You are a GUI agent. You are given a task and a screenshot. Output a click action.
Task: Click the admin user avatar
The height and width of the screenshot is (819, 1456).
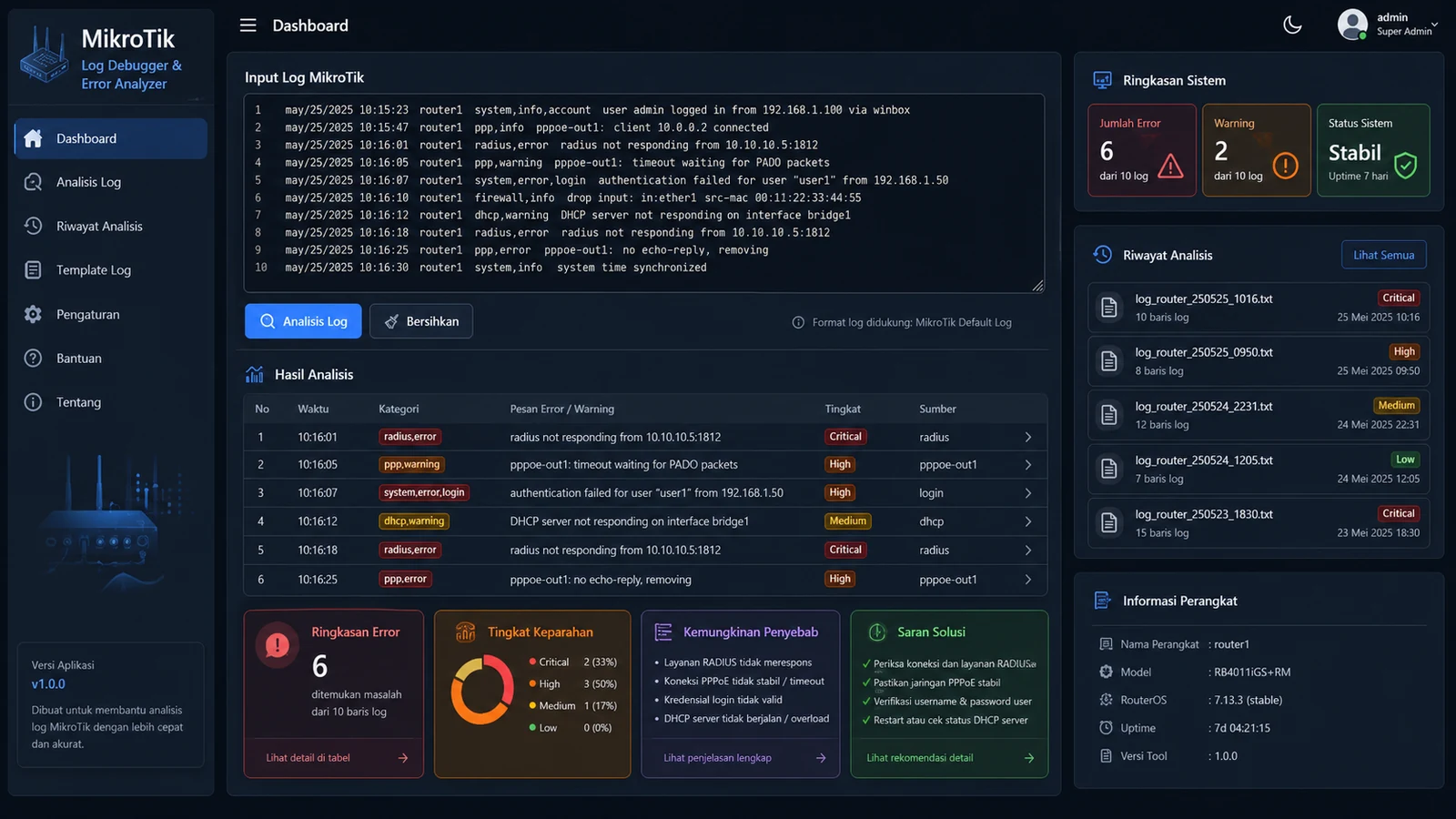coord(1352,25)
